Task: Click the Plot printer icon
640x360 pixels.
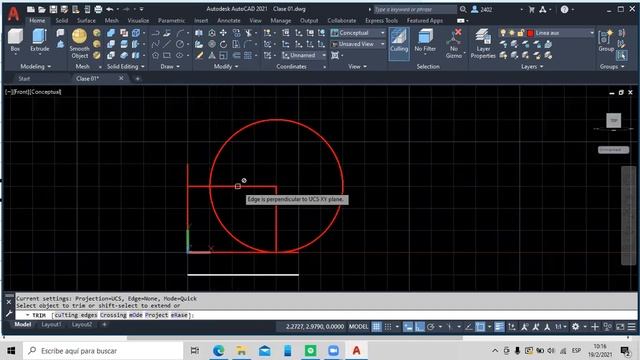Action: pyautogui.click(x=98, y=9)
